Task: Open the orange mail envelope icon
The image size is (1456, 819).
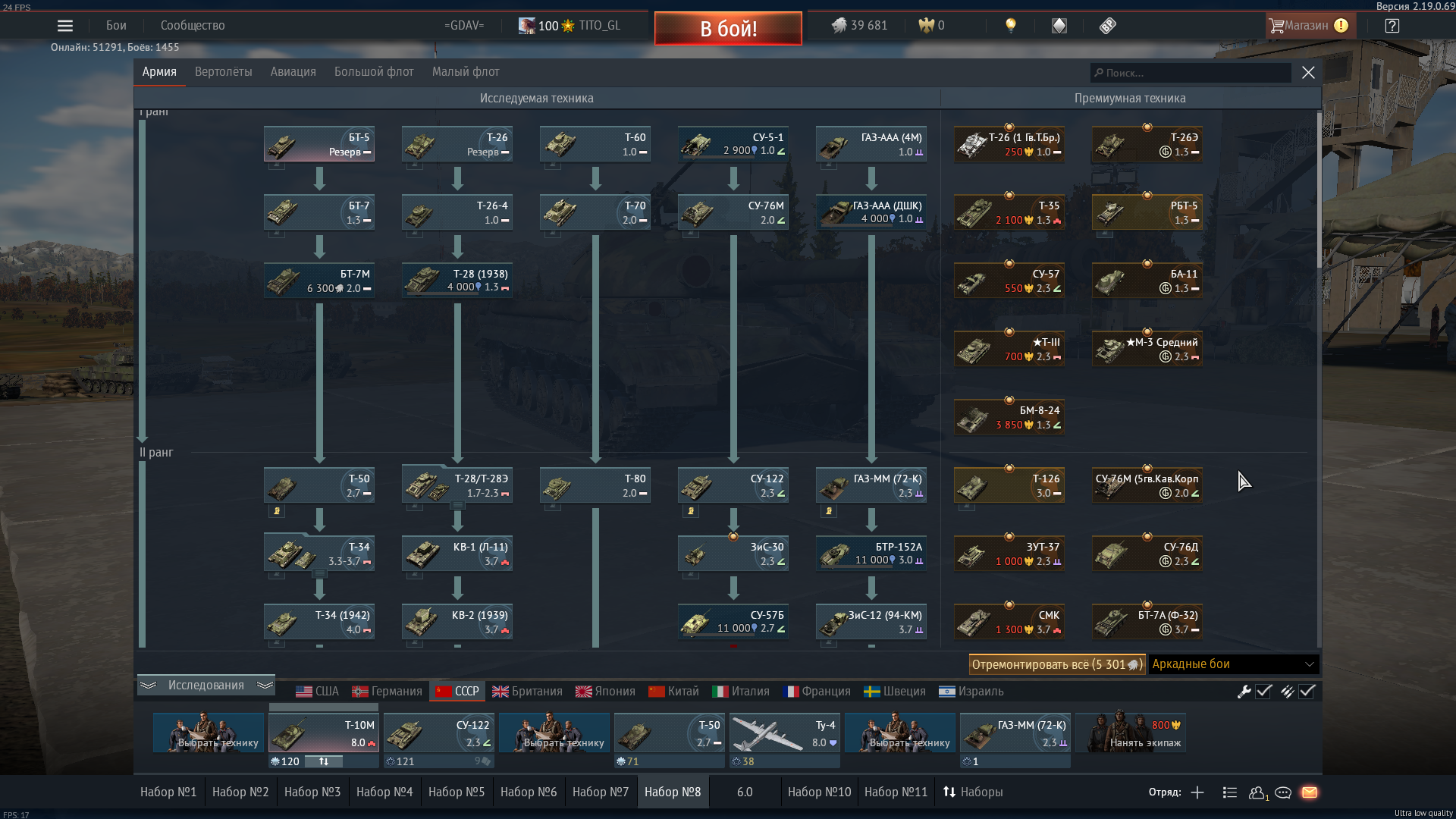Action: (1310, 792)
